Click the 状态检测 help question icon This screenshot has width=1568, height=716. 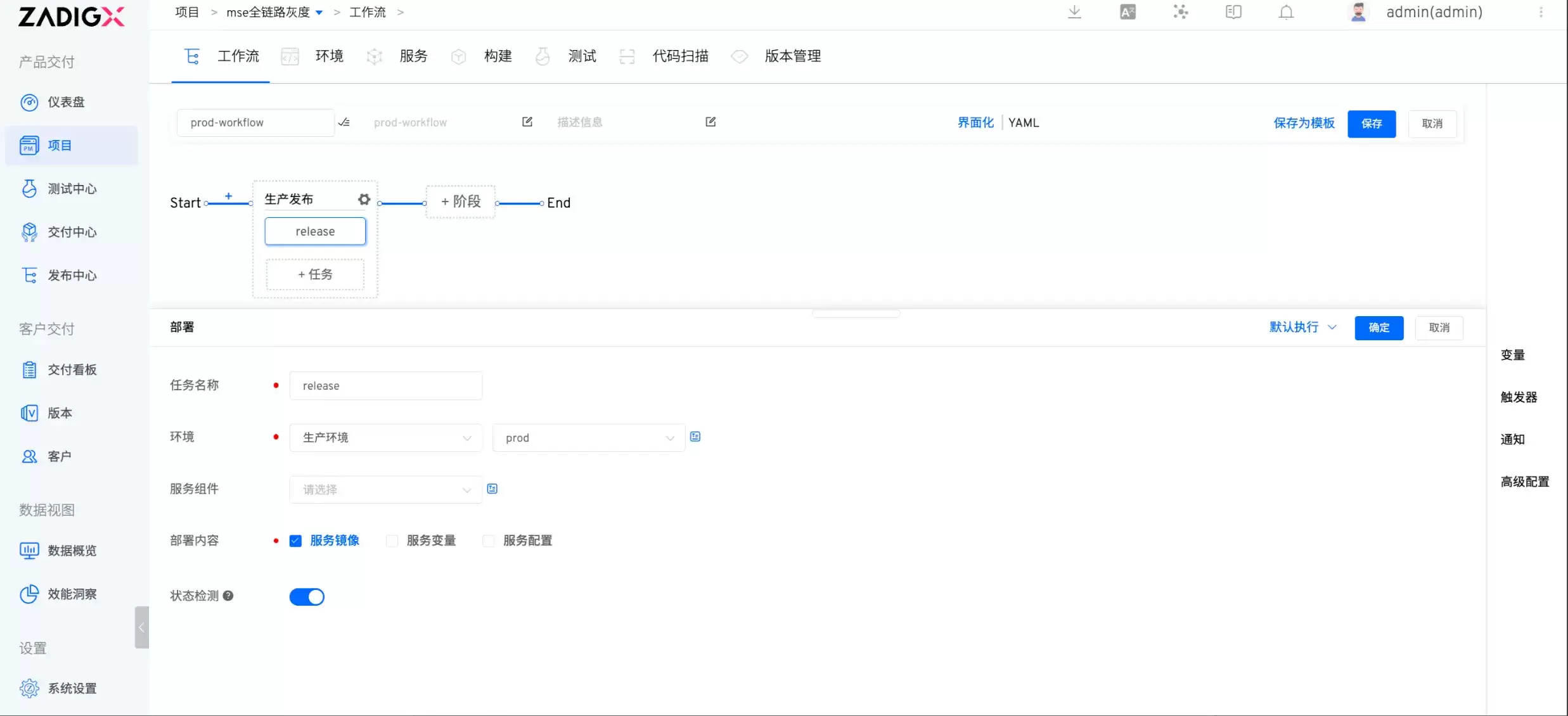click(x=228, y=596)
